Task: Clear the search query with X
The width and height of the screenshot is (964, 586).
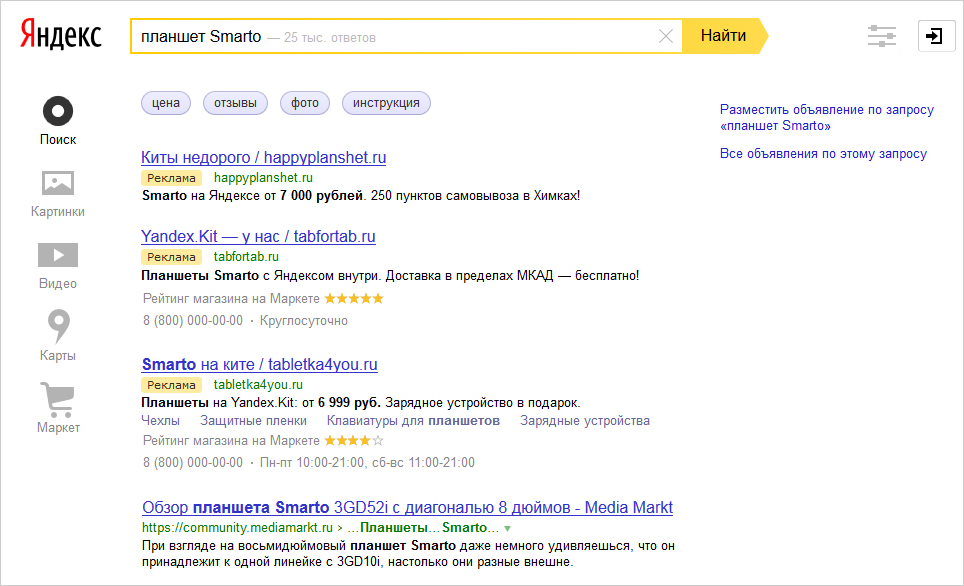Action: [666, 37]
